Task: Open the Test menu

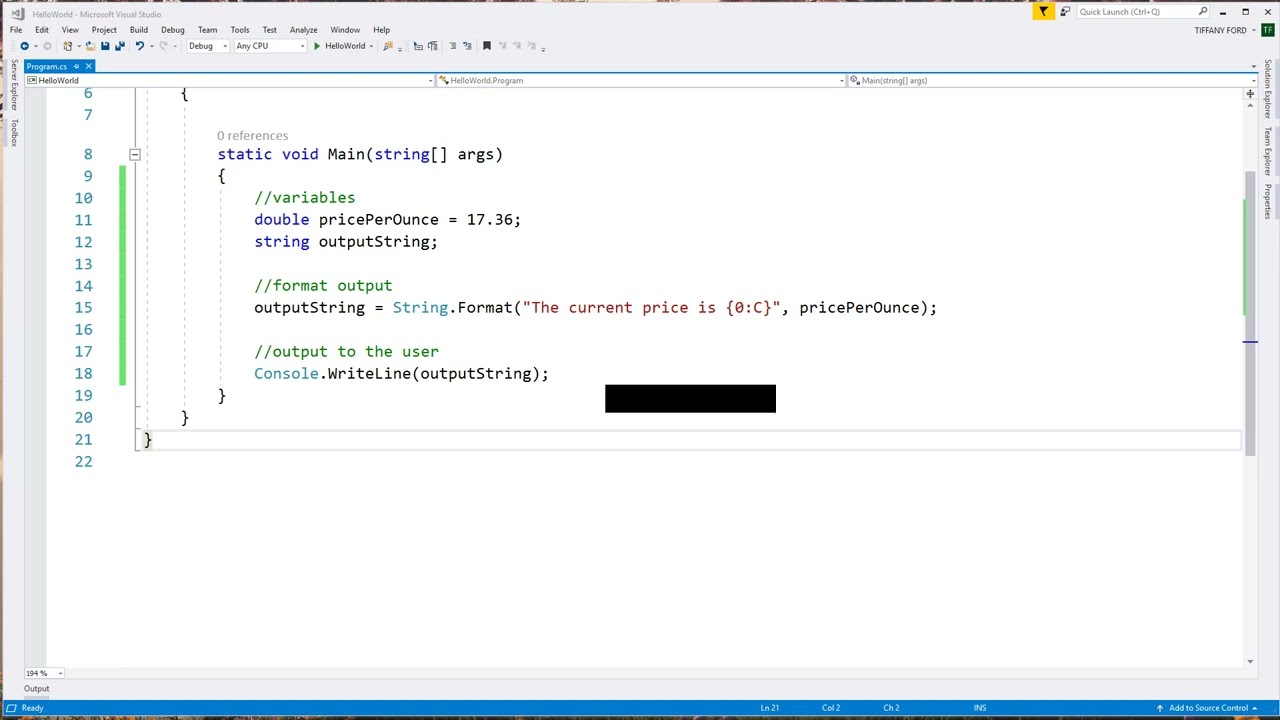Action: [270, 30]
